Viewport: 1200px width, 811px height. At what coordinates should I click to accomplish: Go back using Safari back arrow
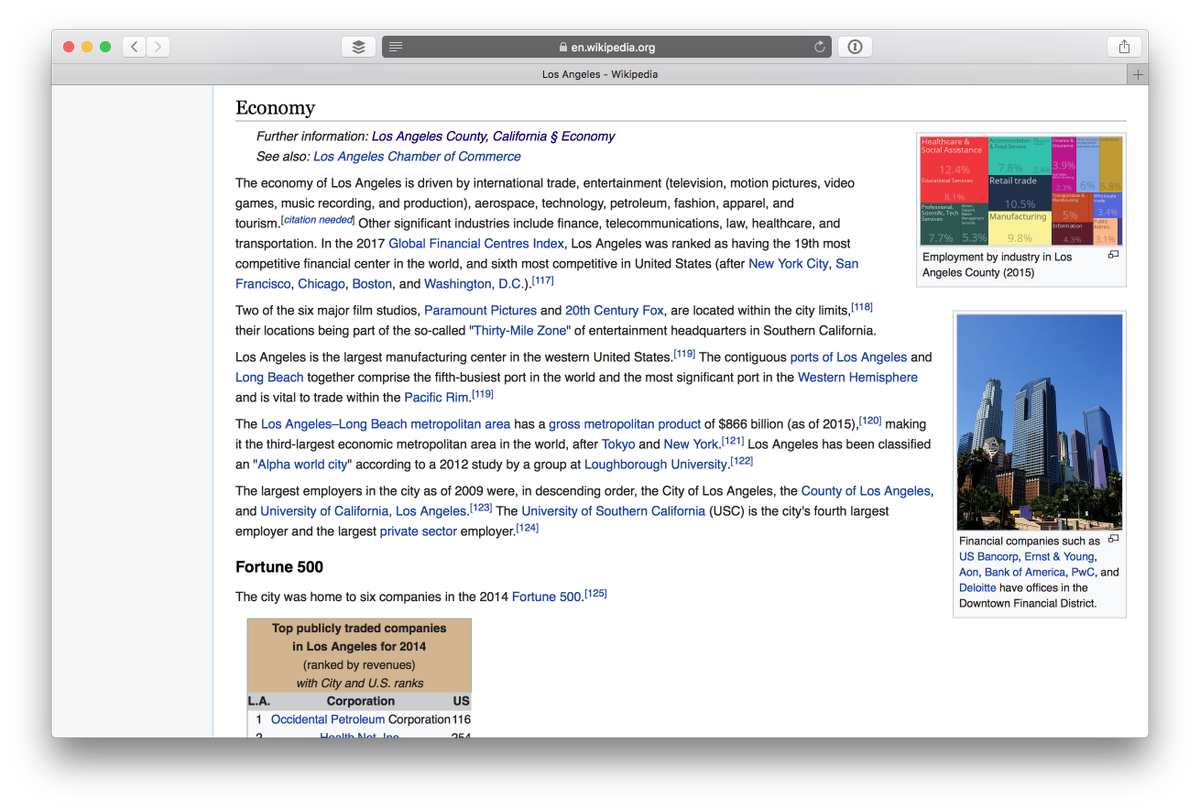tap(135, 47)
